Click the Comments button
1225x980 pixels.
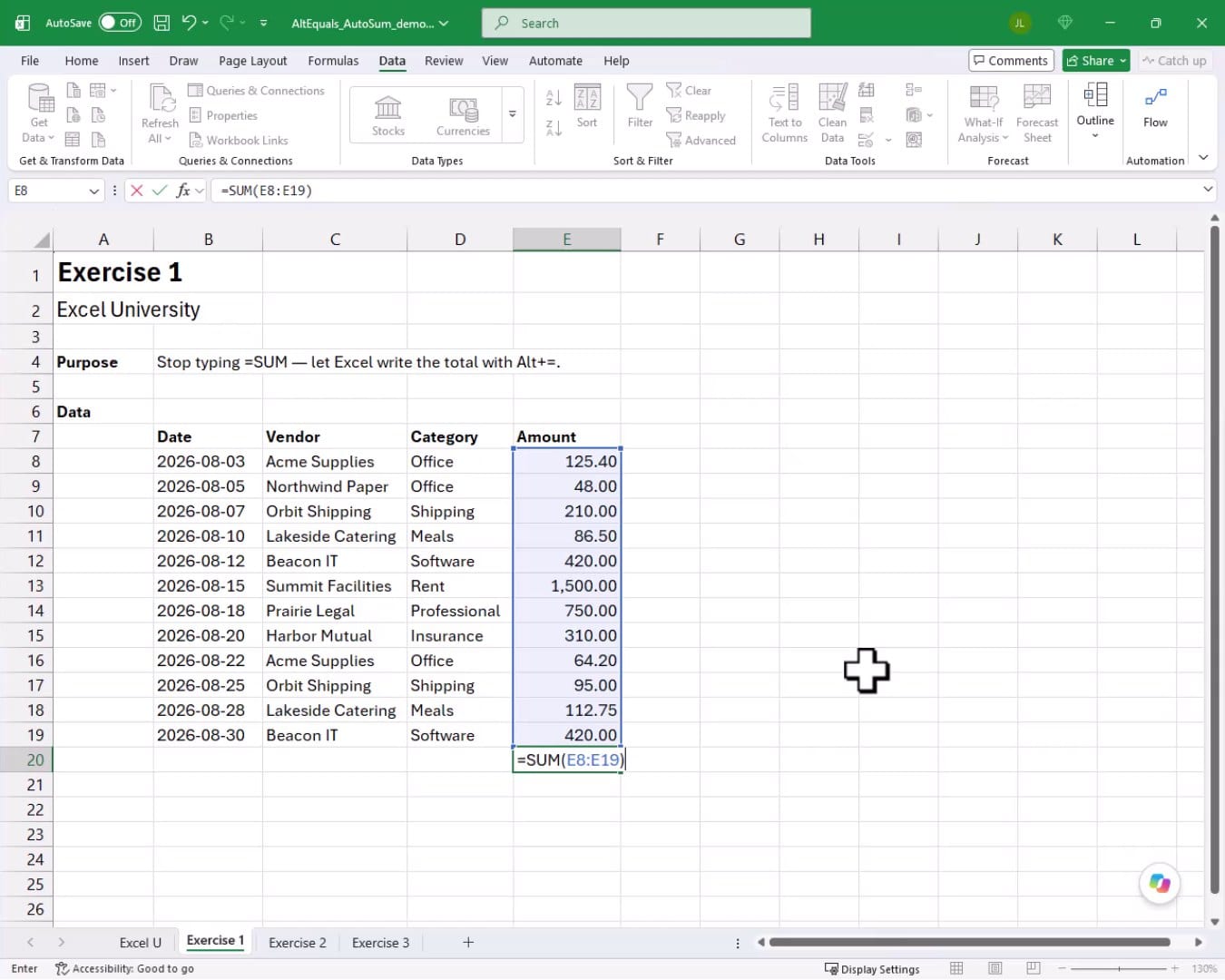(x=1011, y=61)
